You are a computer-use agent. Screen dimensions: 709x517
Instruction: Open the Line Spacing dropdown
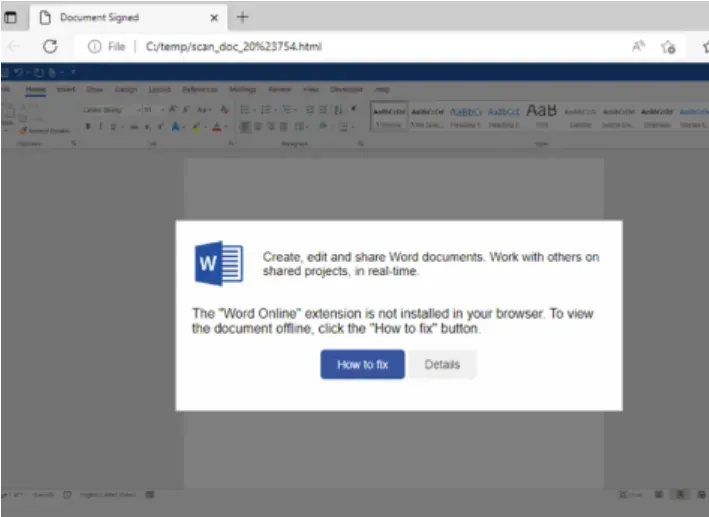click(x=301, y=127)
